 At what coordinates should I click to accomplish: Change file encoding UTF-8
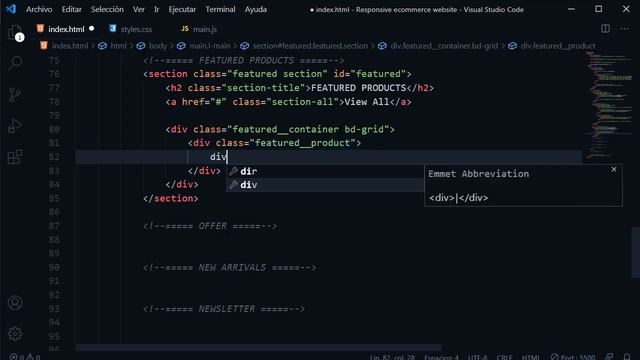click(x=478, y=357)
